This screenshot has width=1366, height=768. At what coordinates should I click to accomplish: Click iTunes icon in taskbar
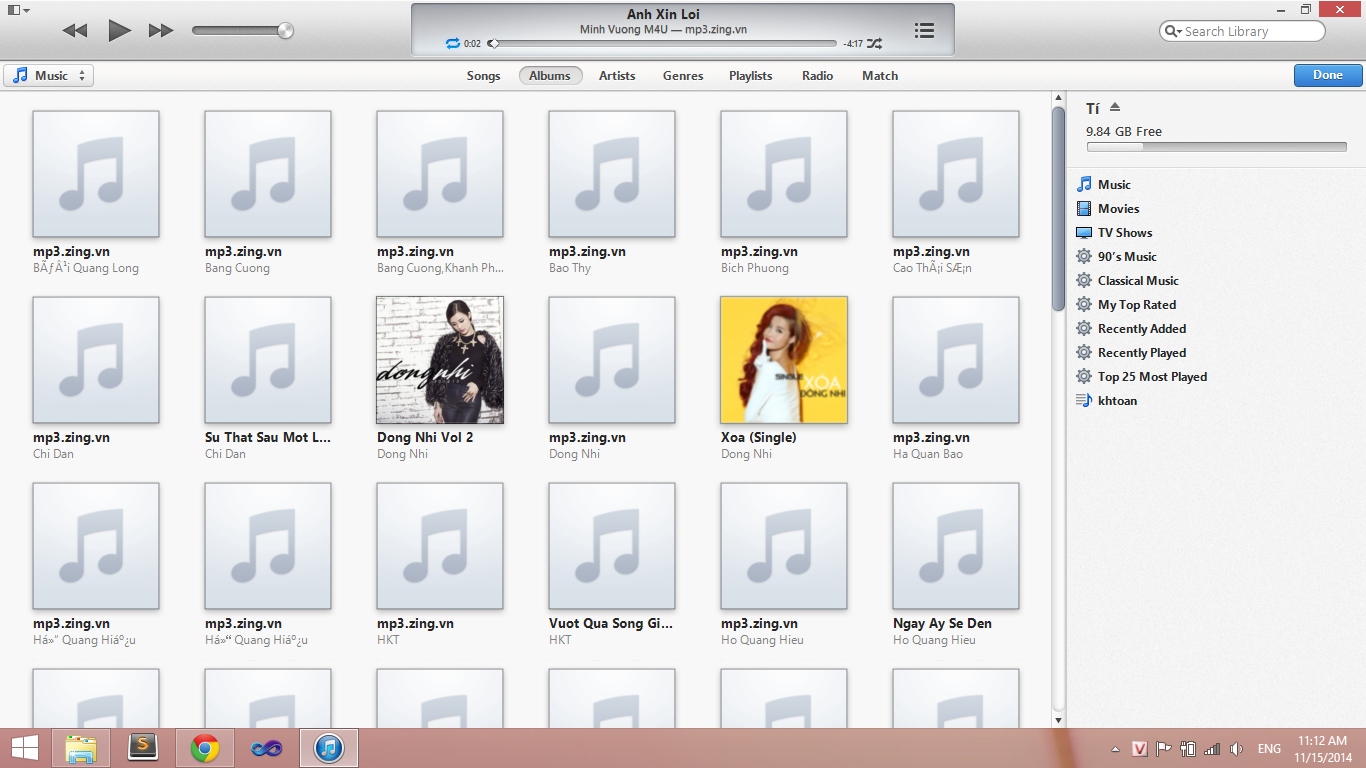tap(329, 748)
